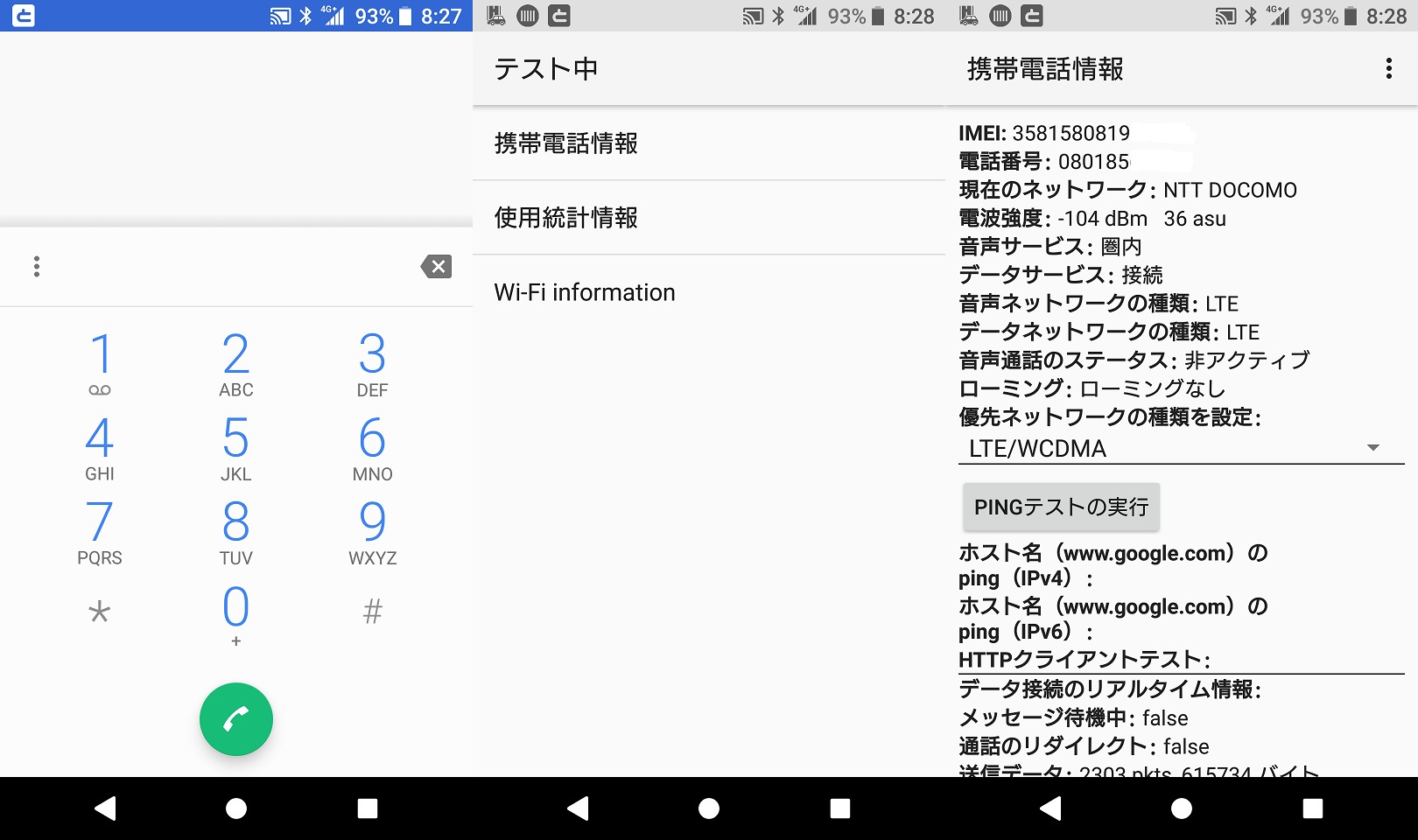Tap the recents button under the dialer screen
Image resolution: width=1418 pixels, height=840 pixels.
[368, 808]
